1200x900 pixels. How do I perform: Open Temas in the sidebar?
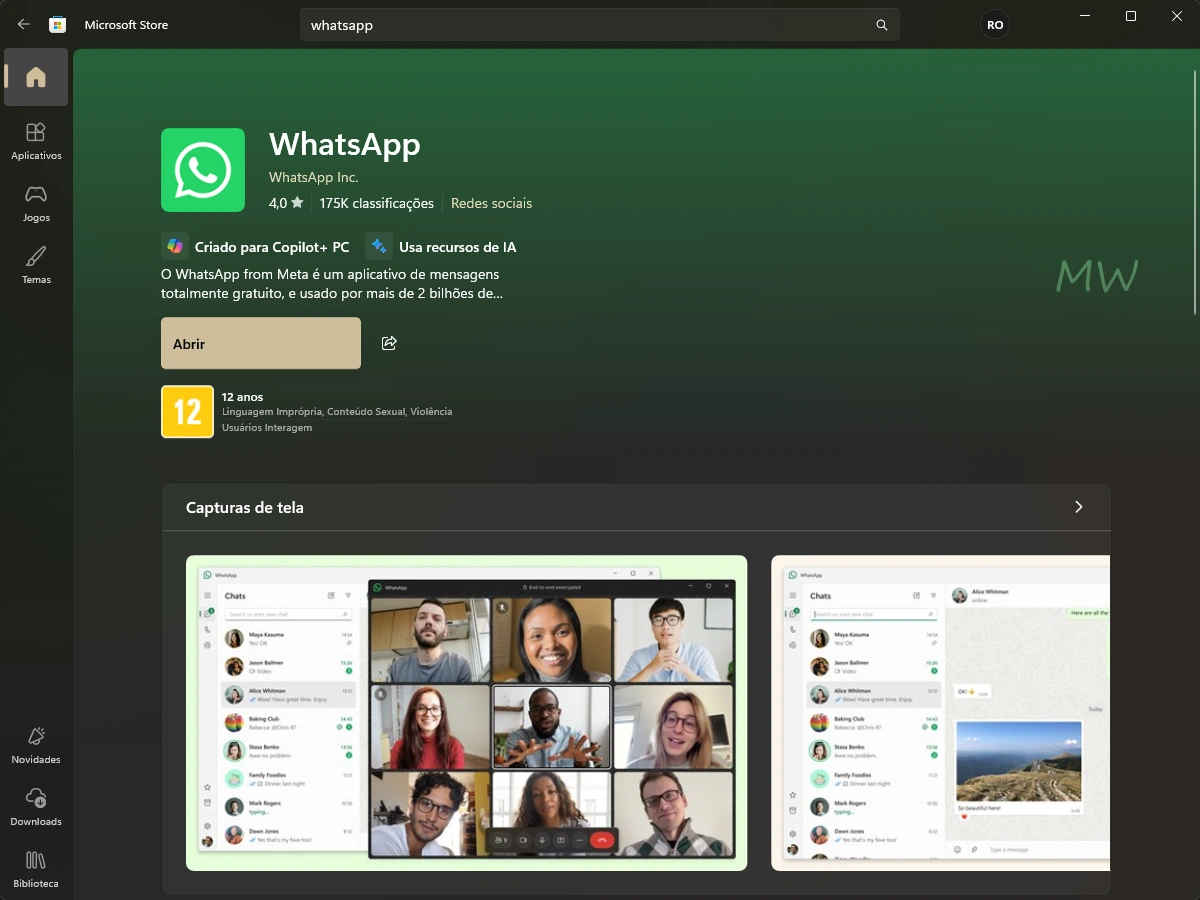point(36,265)
